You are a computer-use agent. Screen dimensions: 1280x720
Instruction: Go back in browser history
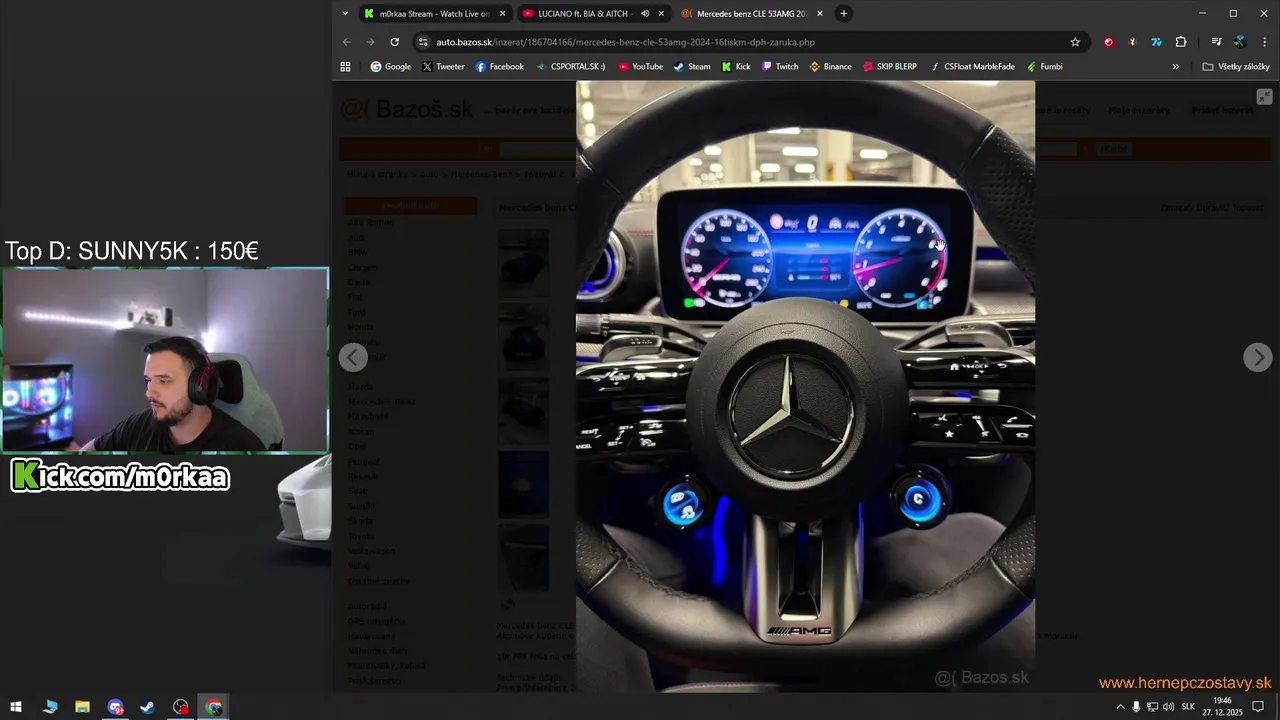[x=347, y=42]
